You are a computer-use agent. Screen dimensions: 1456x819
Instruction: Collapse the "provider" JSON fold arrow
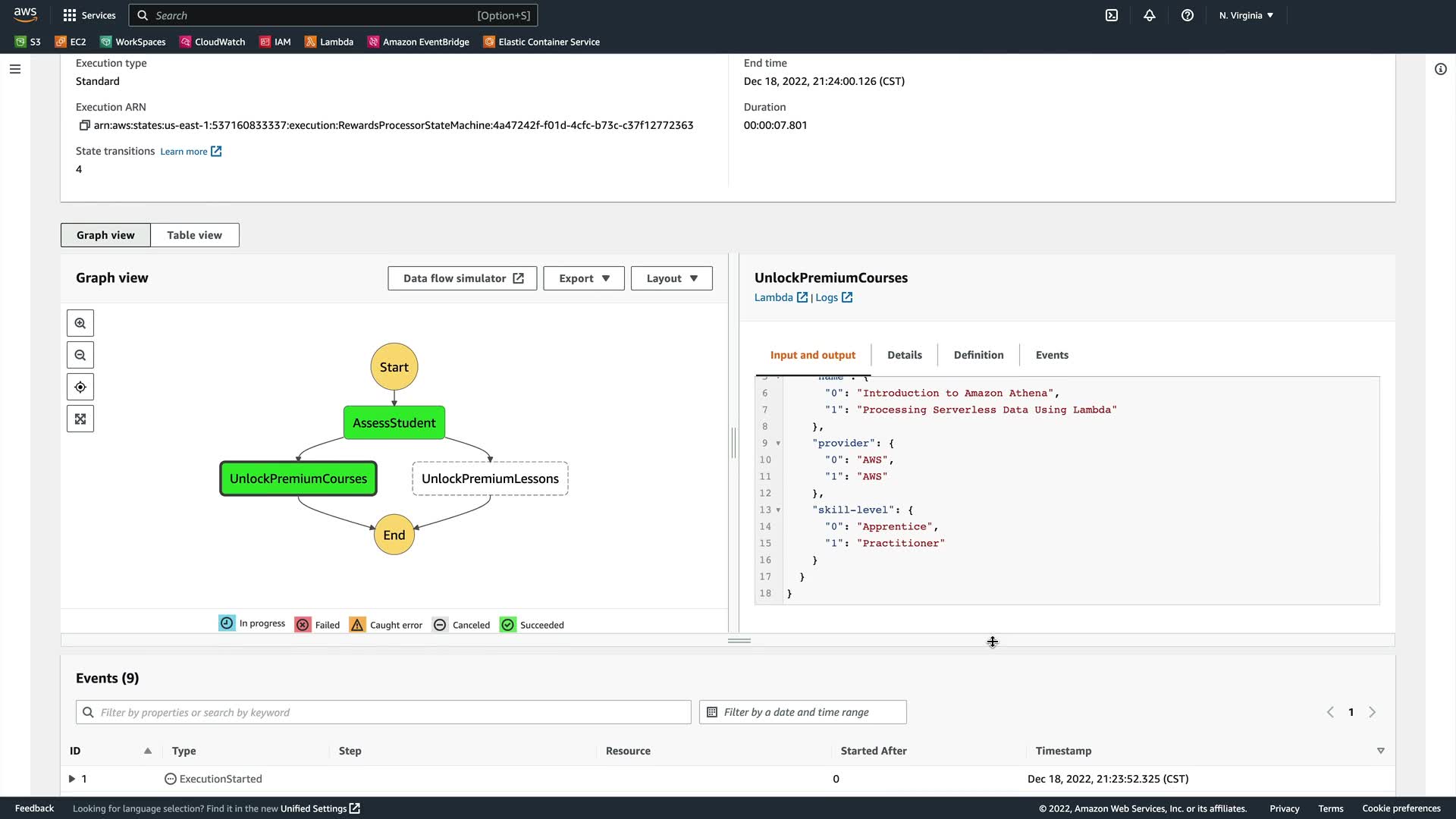778,444
